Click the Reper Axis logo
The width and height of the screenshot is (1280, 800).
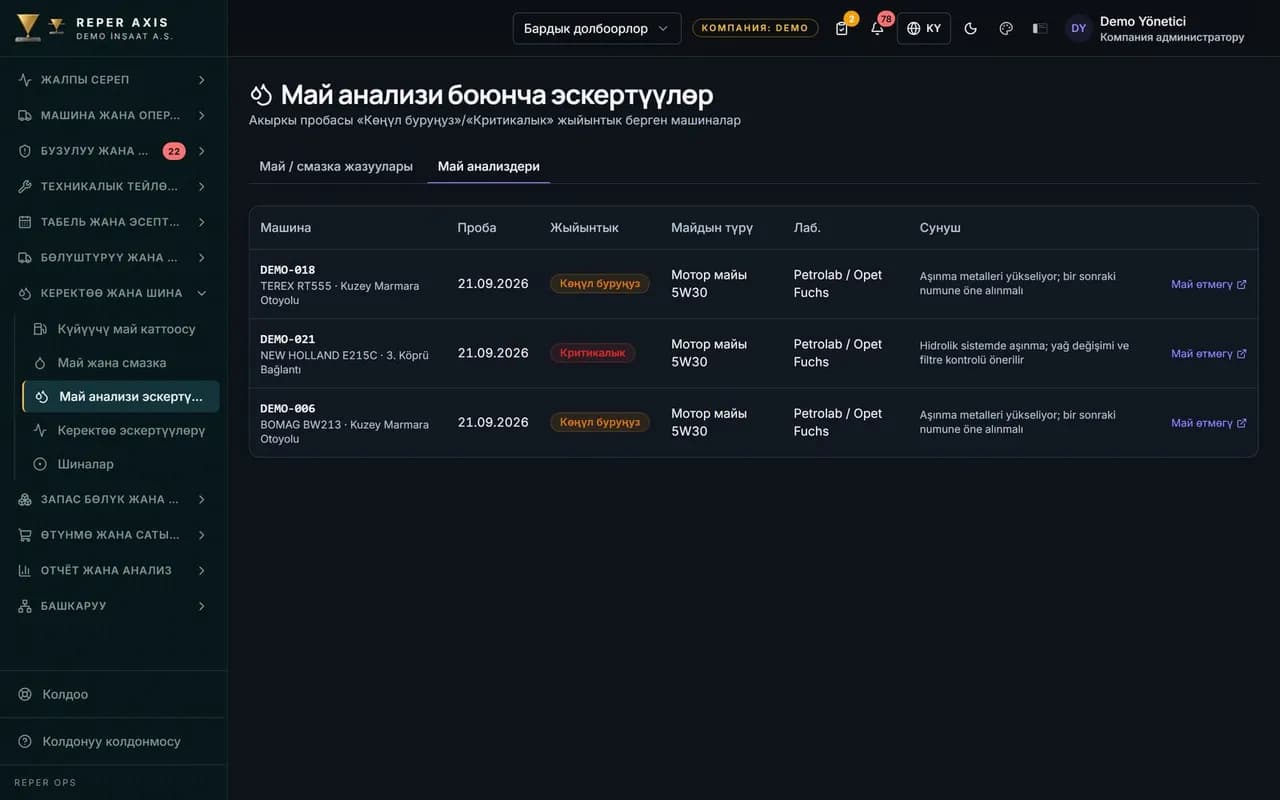[94, 28]
